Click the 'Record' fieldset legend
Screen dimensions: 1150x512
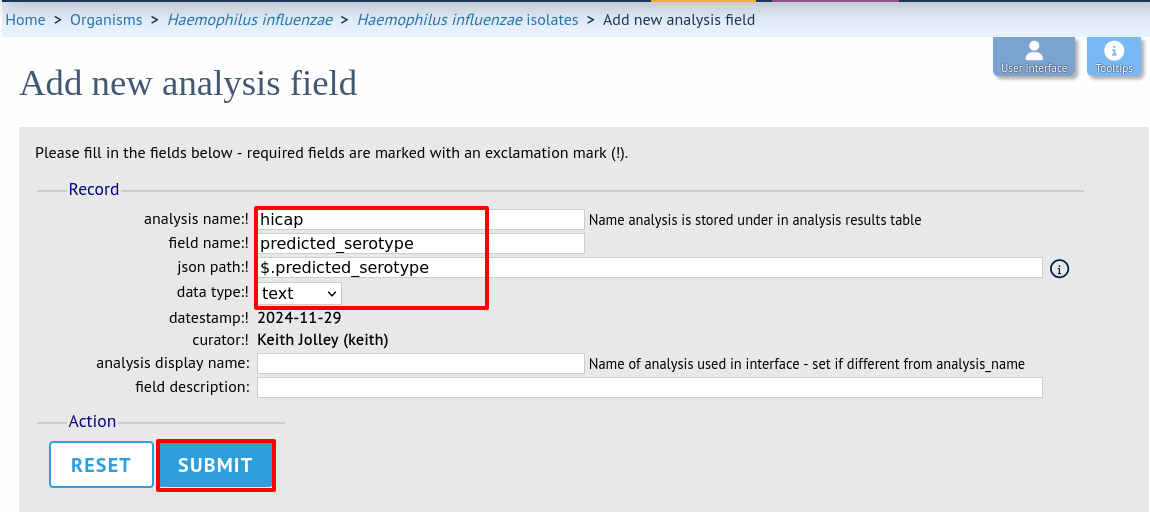click(94, 189)
